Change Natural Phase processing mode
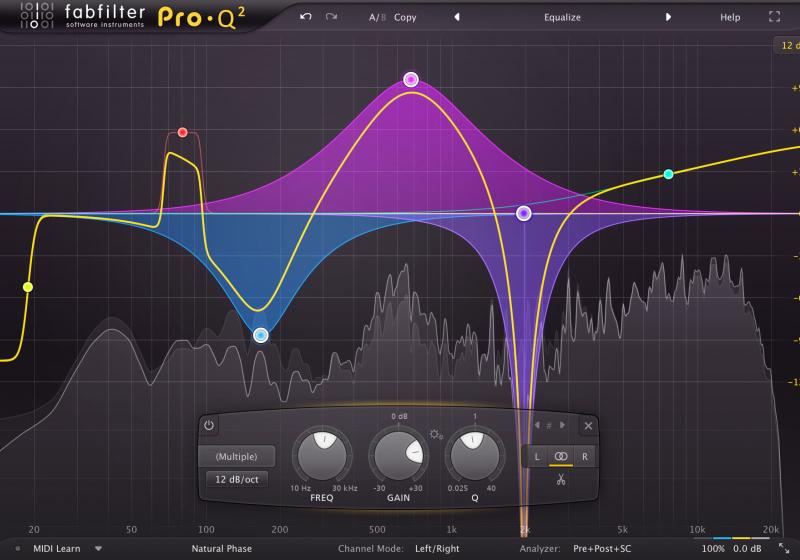 click(221, 549)
